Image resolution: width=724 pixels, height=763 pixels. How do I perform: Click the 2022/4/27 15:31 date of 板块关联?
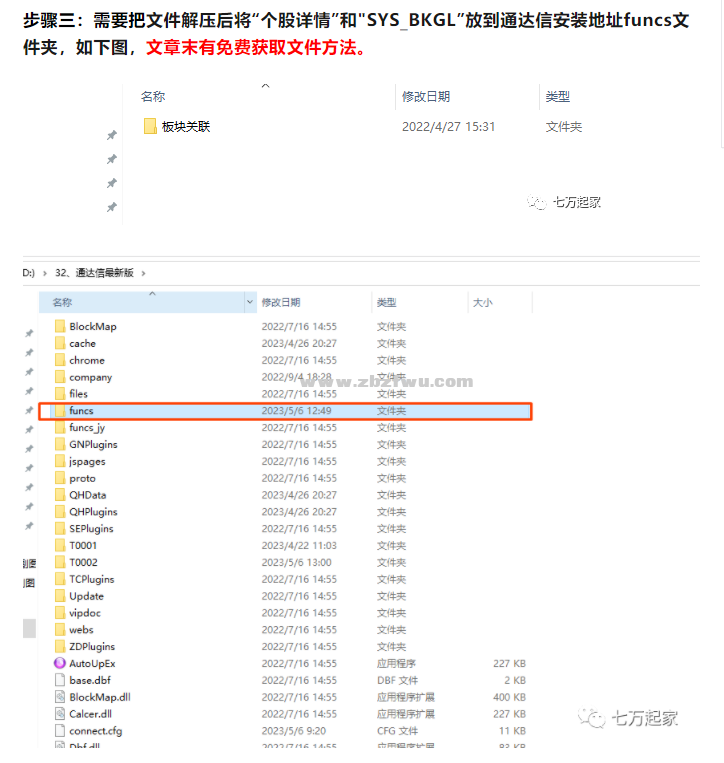449,127
